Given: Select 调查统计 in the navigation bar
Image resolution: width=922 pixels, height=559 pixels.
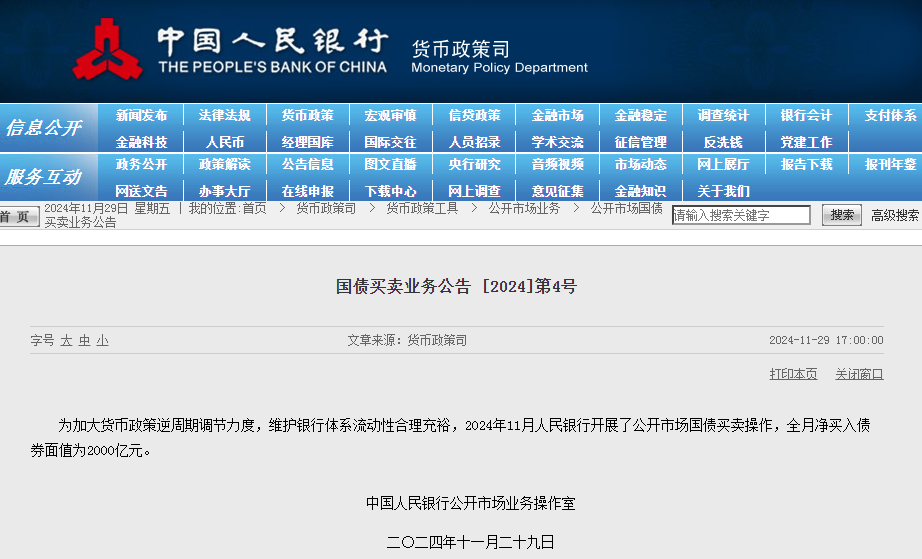Looking at the screenshot, I should coord(723,115).
